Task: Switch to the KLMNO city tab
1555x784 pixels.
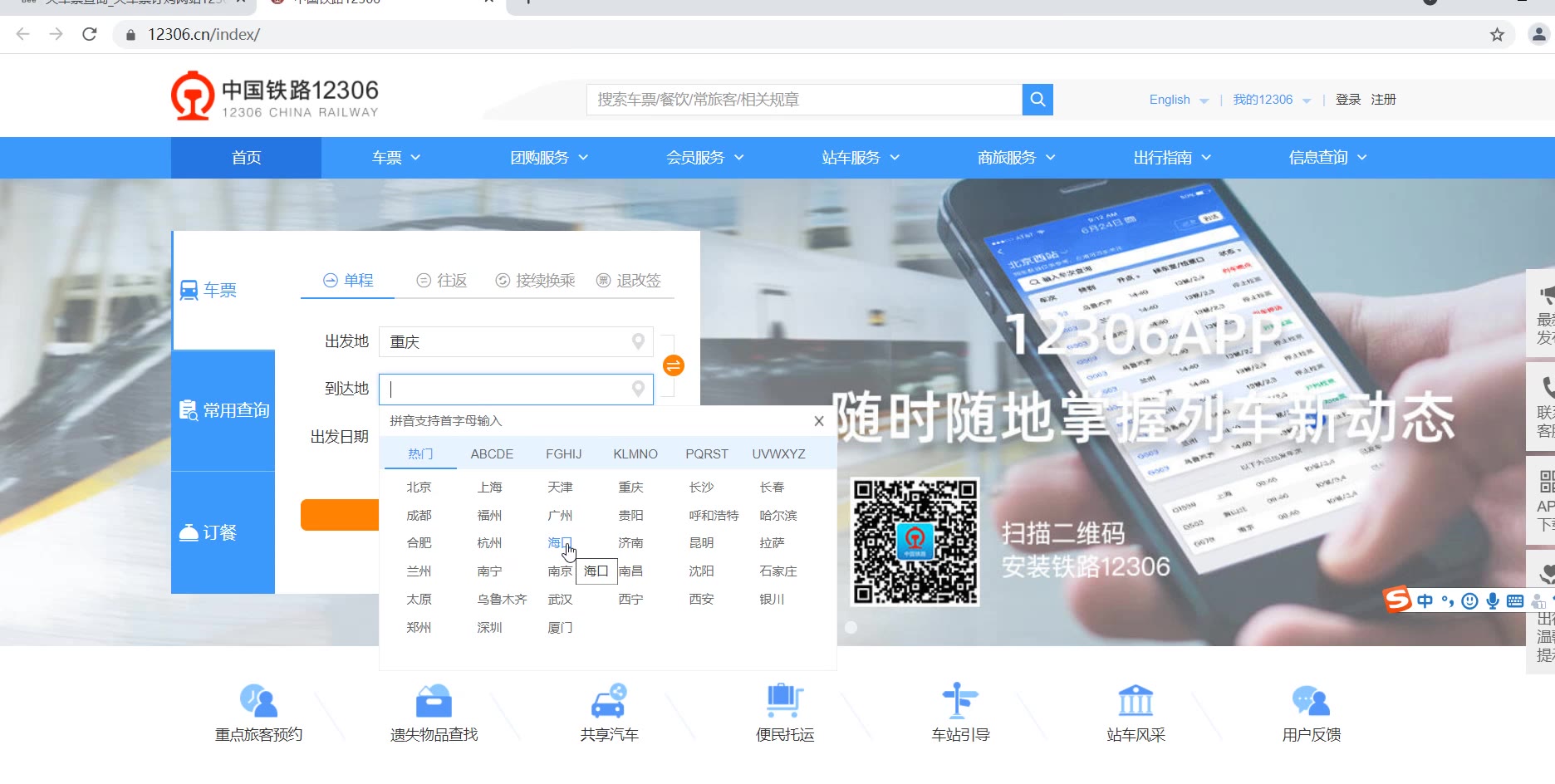Action: click(635, 454)
